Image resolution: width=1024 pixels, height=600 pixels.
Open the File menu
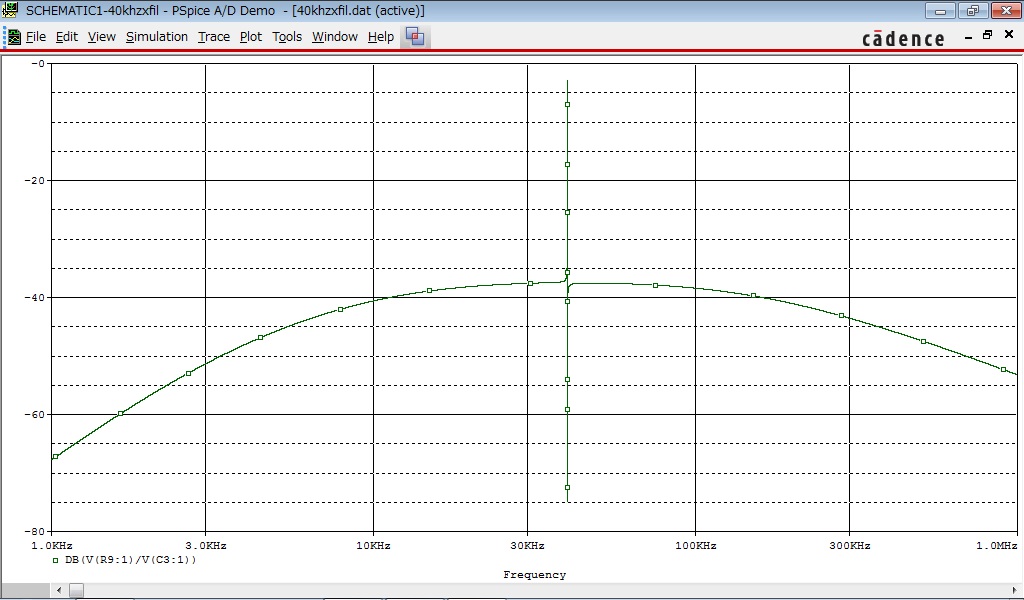35,37
